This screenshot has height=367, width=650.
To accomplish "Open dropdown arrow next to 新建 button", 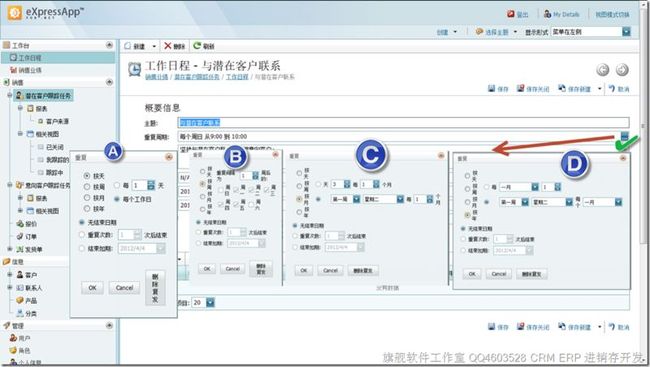I will click(154, 46).
